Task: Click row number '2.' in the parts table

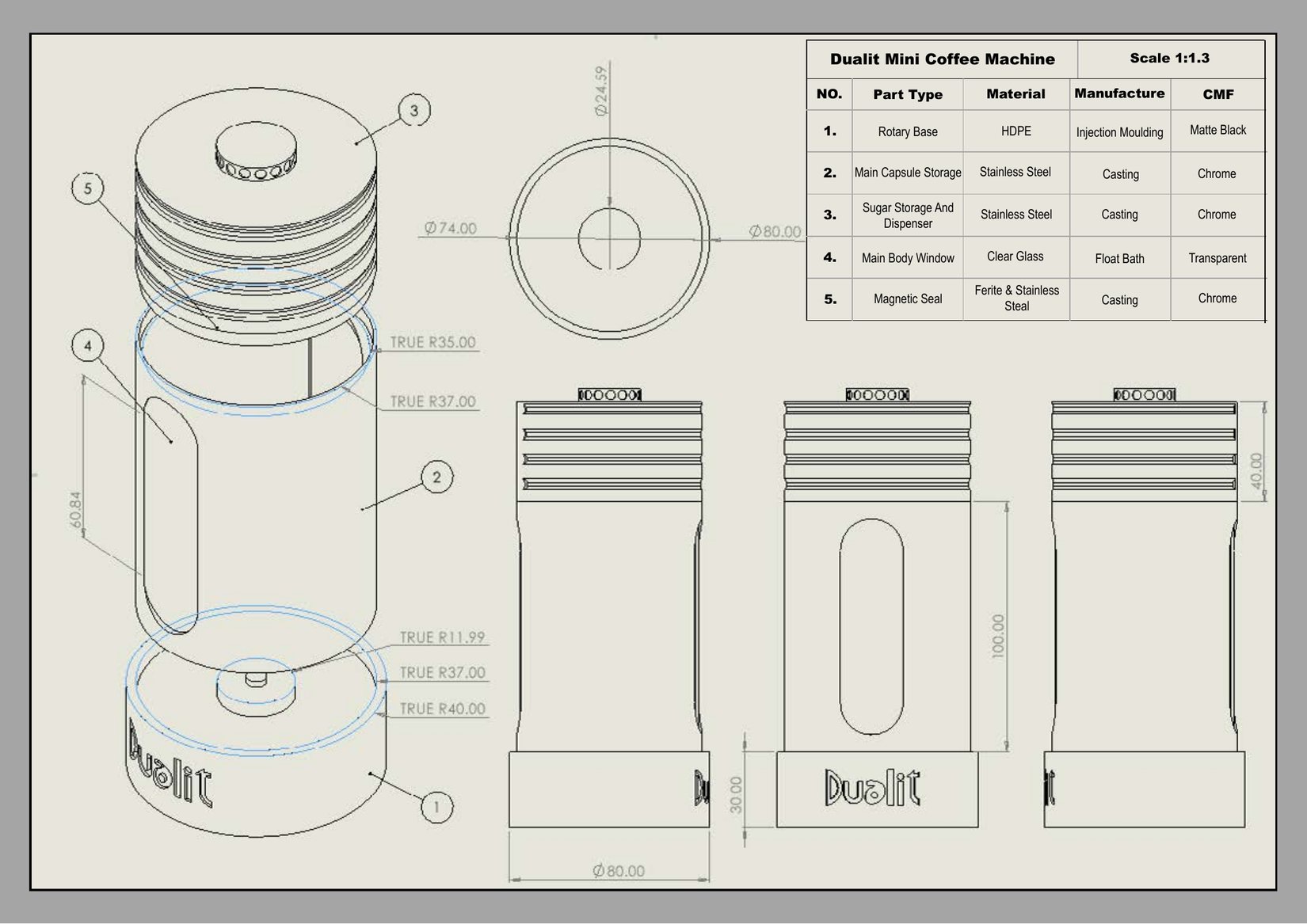Action: click(x=829, y=173)
